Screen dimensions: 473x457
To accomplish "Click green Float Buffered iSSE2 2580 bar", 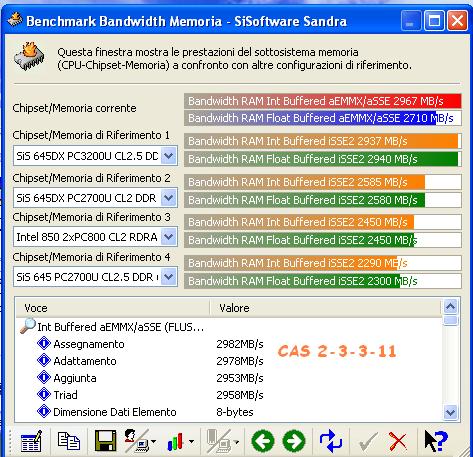I will (323, 200).
